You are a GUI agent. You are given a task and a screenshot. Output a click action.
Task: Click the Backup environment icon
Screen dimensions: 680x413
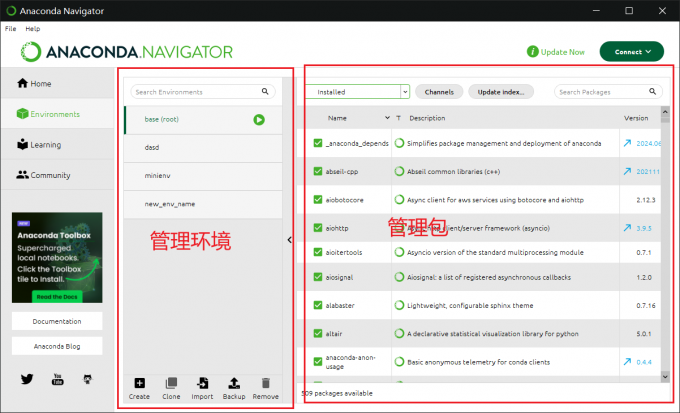tap(234, 383)
